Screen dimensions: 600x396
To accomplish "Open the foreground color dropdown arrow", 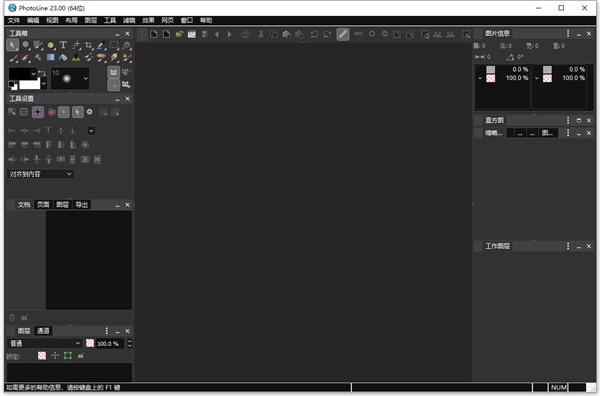I will 34,73.
